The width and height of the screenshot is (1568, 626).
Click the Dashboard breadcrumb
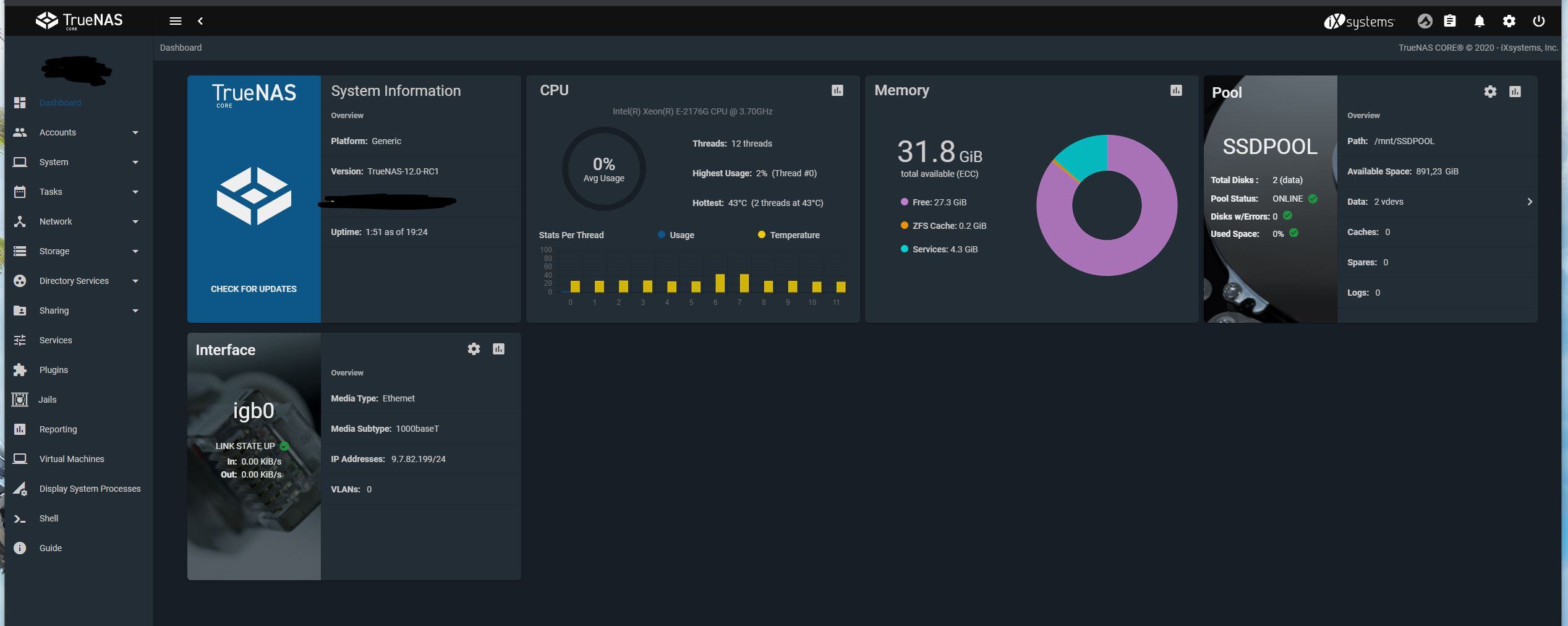click(x=181, y=48)
